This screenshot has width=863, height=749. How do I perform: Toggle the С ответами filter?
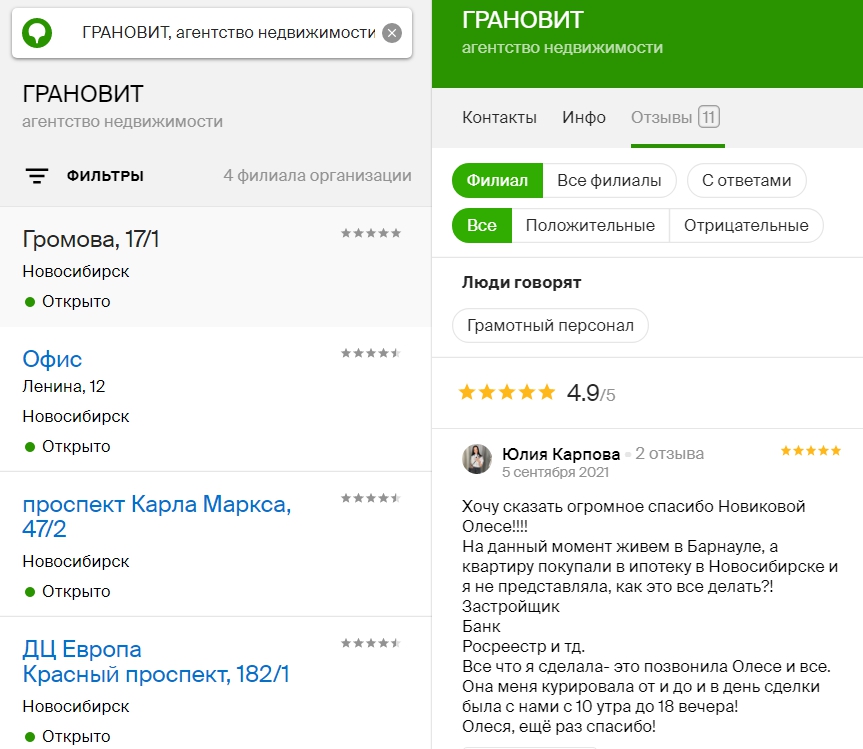(x=747, y=181)
